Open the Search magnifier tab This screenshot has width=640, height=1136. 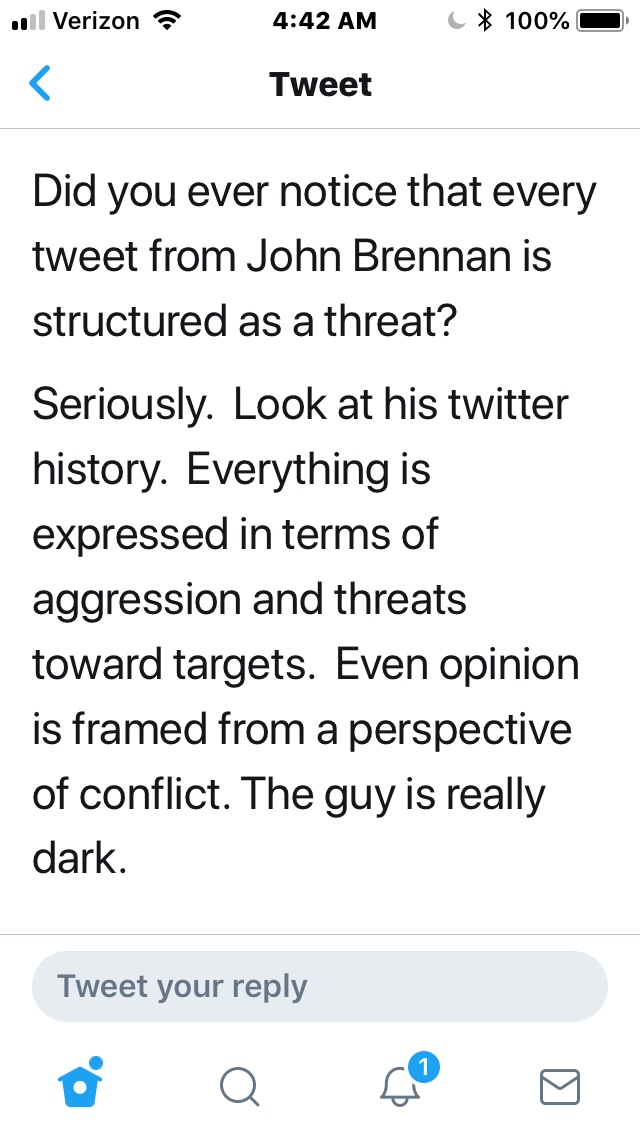point(240,1086)
